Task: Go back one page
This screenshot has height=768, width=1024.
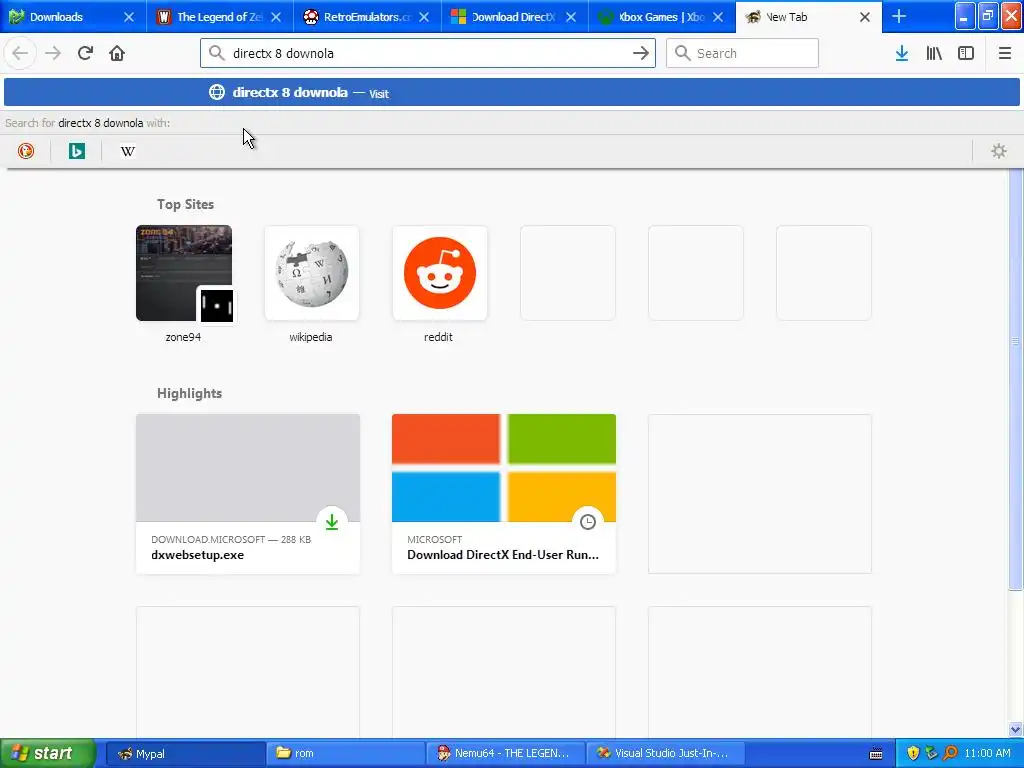Action: pos(20,53)
